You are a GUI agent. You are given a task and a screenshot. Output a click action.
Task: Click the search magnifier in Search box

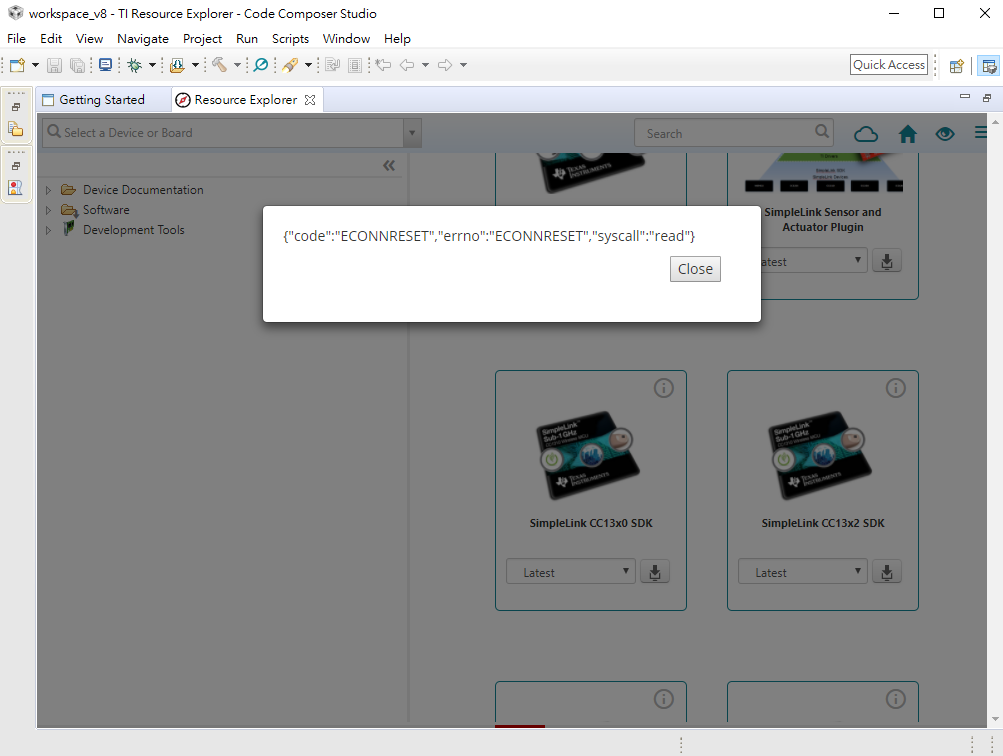(822, 131)
